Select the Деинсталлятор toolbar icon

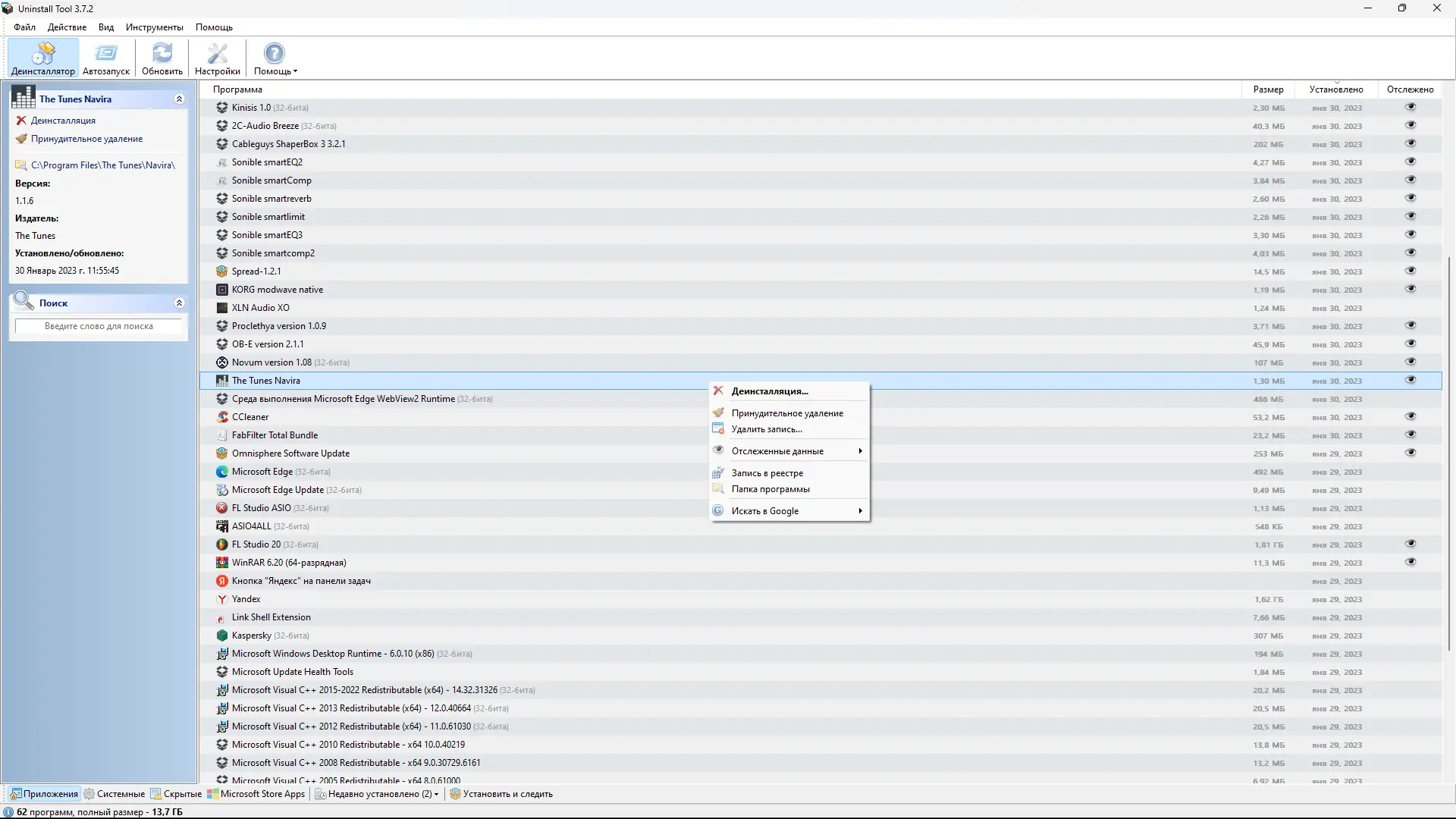42,58
